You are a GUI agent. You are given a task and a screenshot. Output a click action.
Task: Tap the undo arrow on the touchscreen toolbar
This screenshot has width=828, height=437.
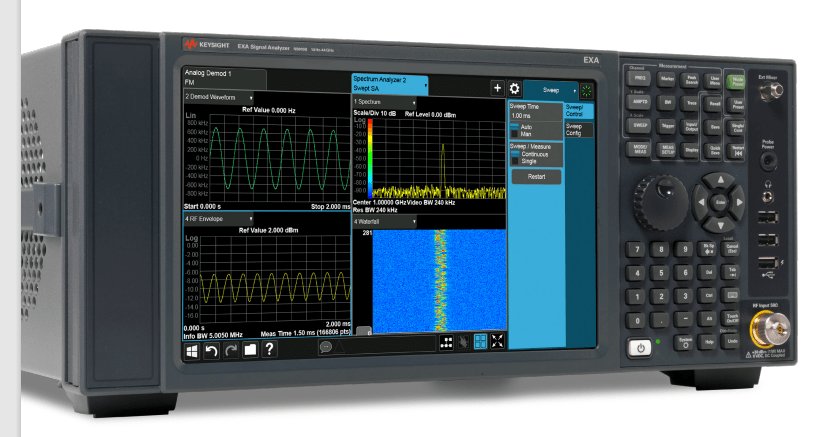[211, 351]
